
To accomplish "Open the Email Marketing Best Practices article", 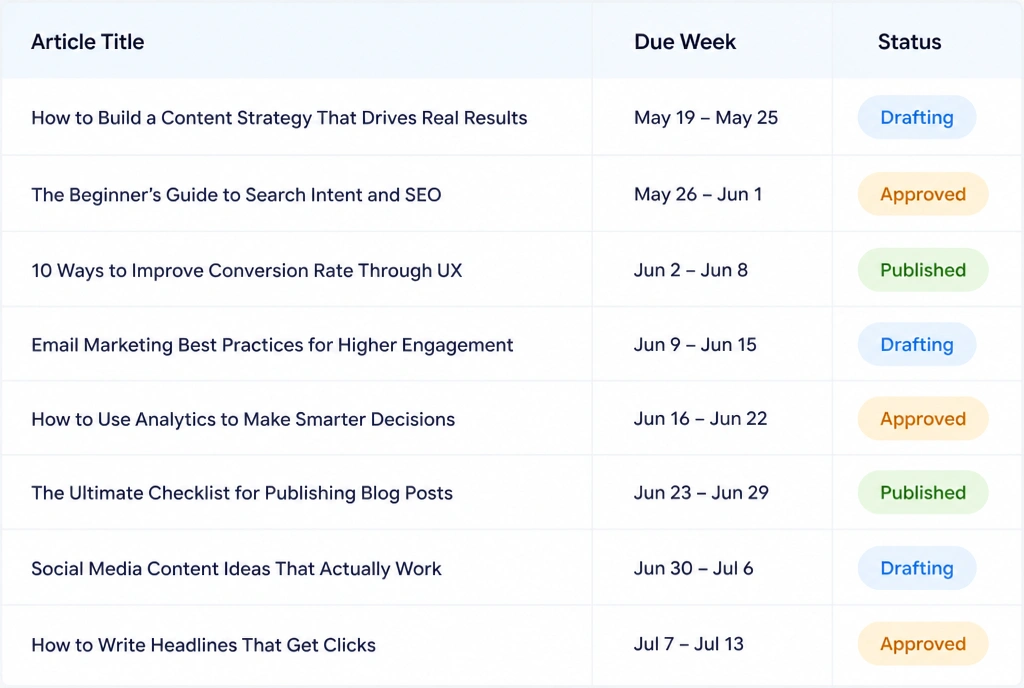I will [x=272, y=345].
